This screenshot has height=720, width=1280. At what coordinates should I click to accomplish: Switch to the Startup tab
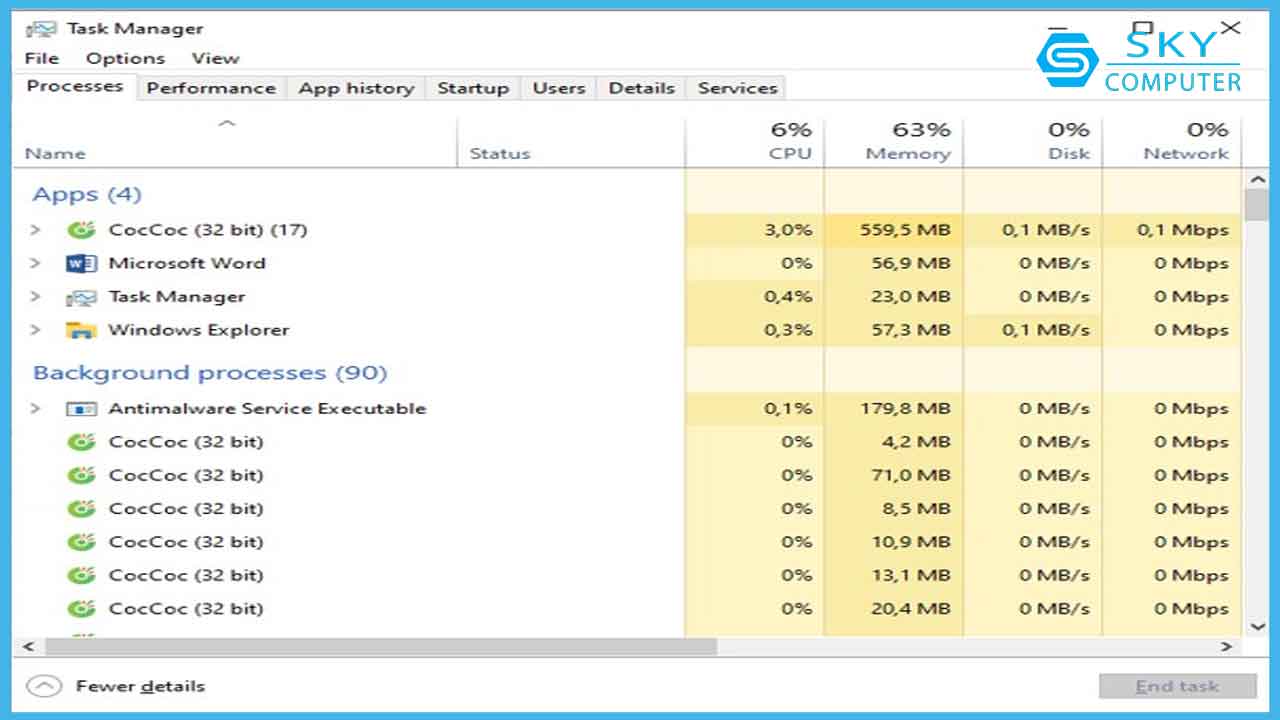click(473, 88)
